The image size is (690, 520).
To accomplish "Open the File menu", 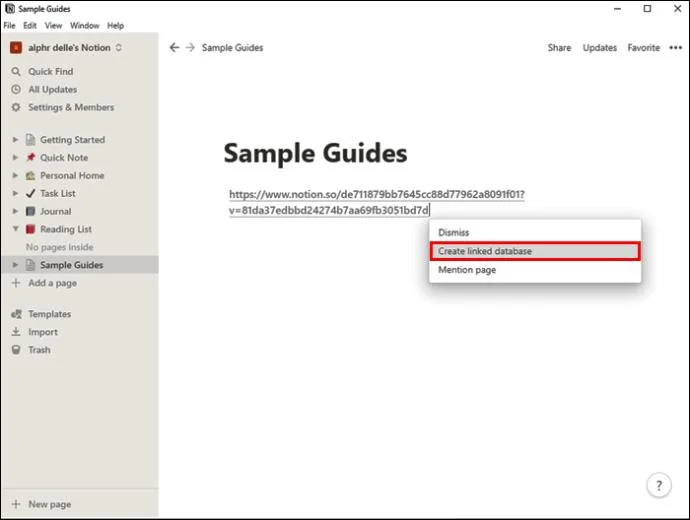I will tap(9, 26).
